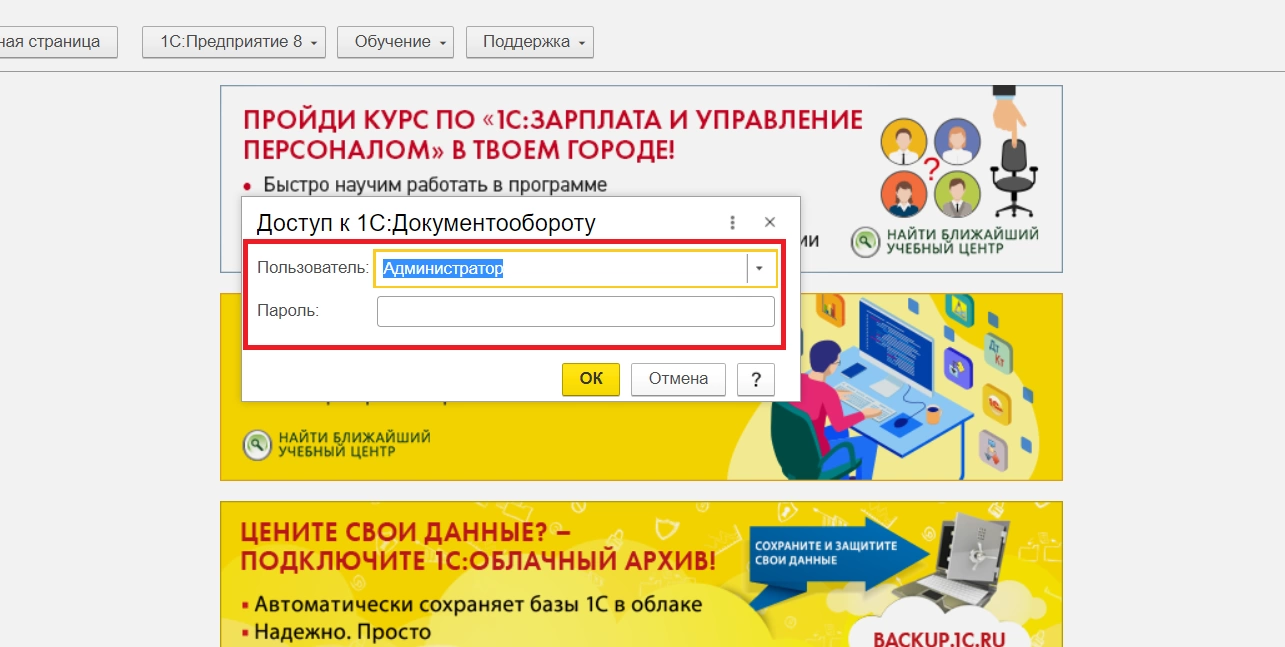Viewport: 1285px width, 647px height.
Task: Click the Сохраните и защитите свои данные arrow
Action: [837, 561]
